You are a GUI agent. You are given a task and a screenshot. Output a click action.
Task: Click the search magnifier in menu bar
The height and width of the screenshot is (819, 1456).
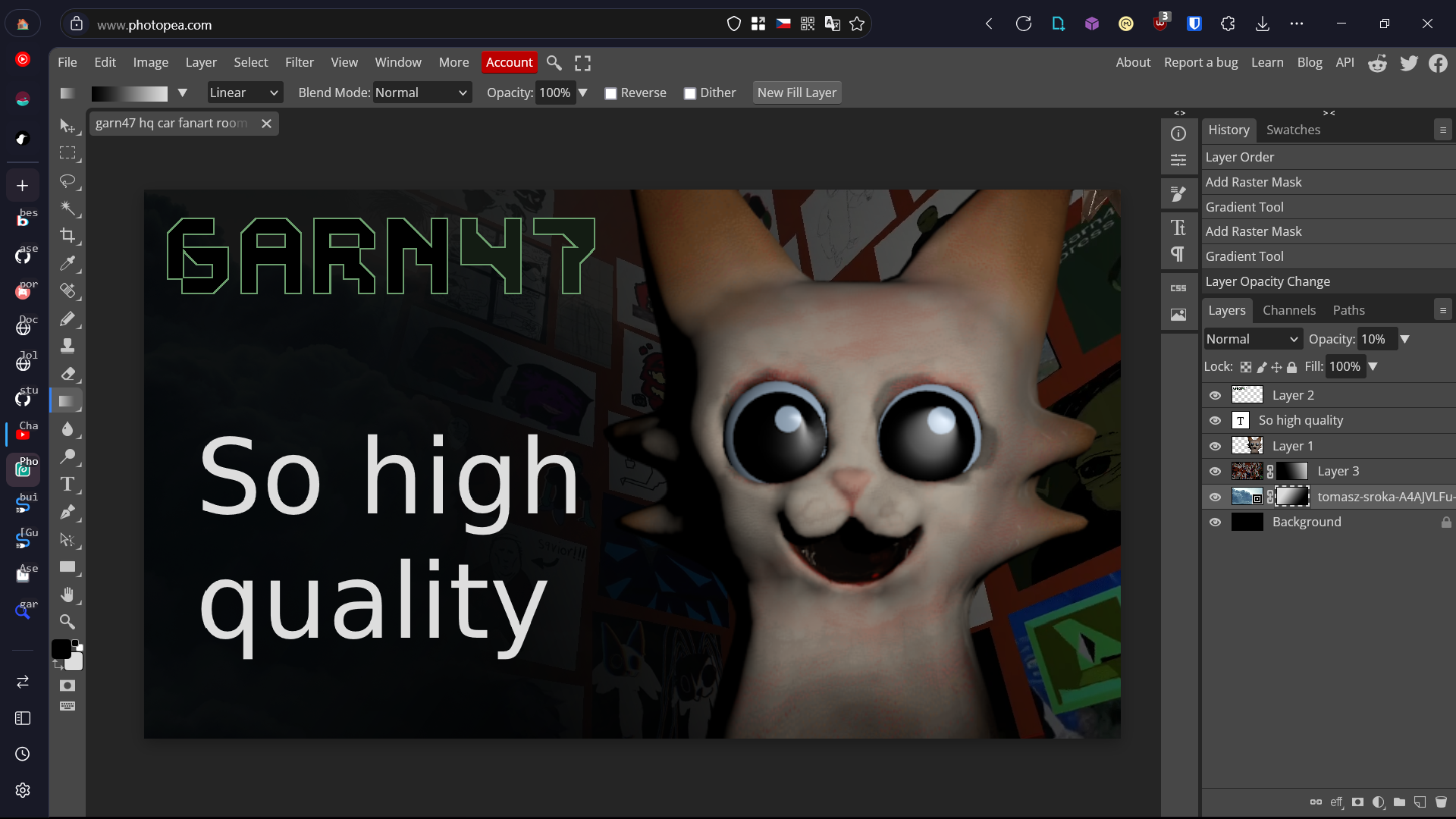[x=554, y=63]
